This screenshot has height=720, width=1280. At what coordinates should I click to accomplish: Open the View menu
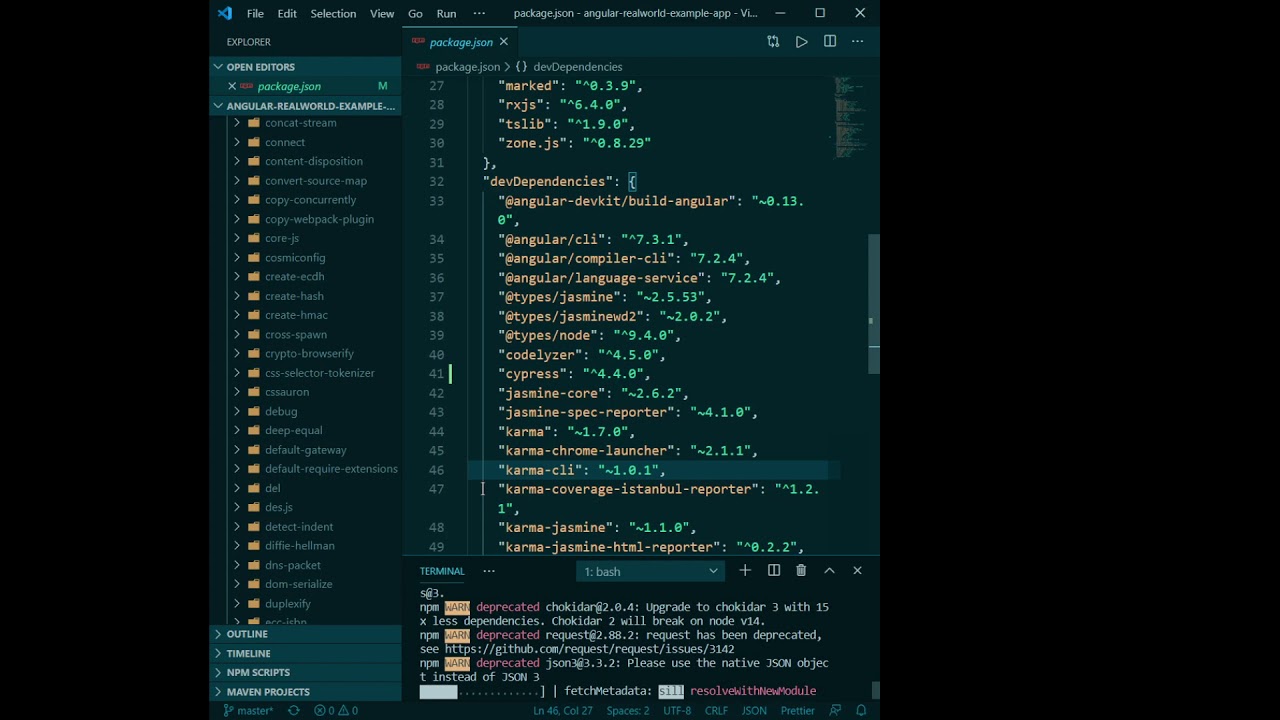(382, 13)
